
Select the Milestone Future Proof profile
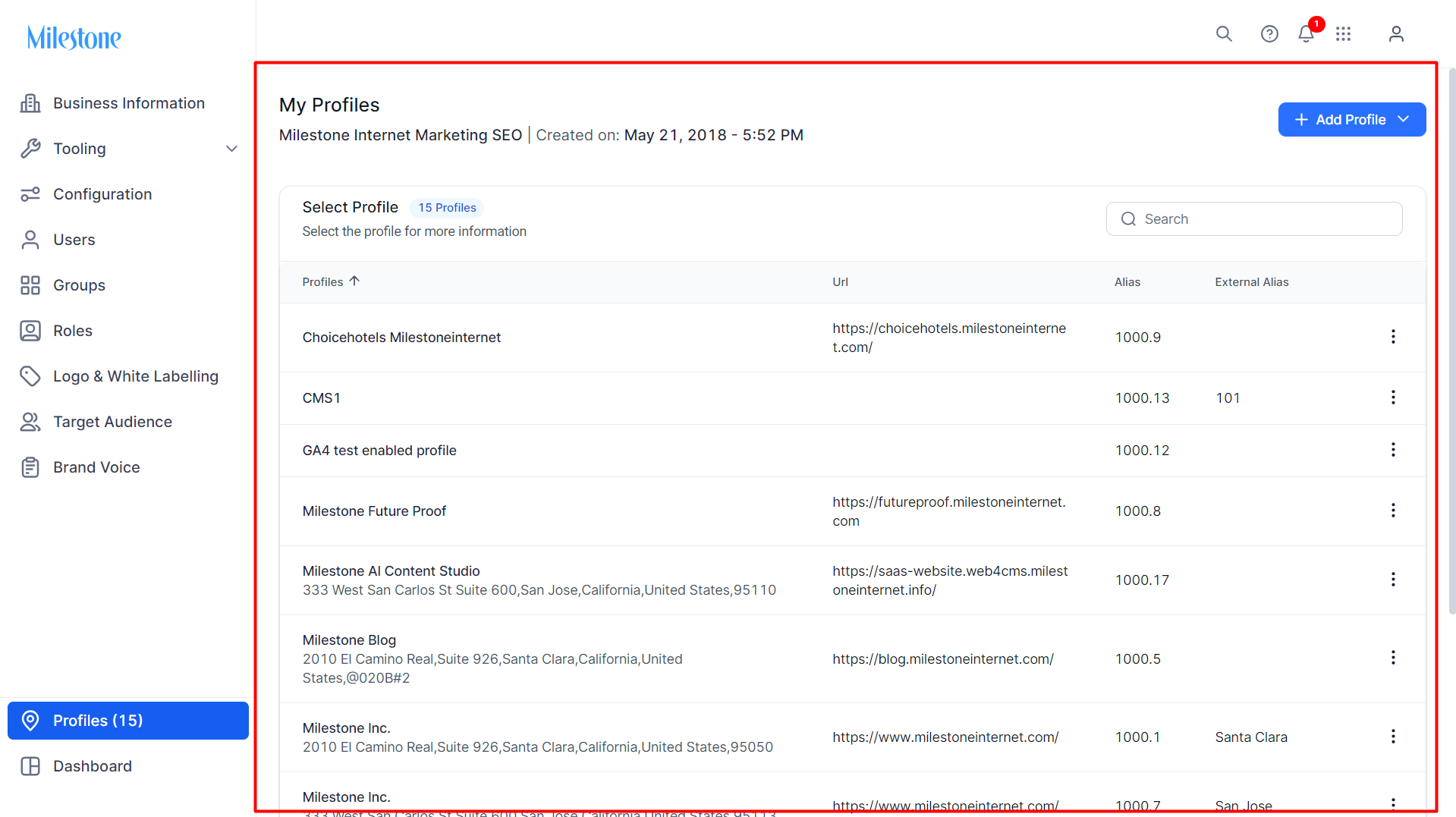(x=374, y=511)
